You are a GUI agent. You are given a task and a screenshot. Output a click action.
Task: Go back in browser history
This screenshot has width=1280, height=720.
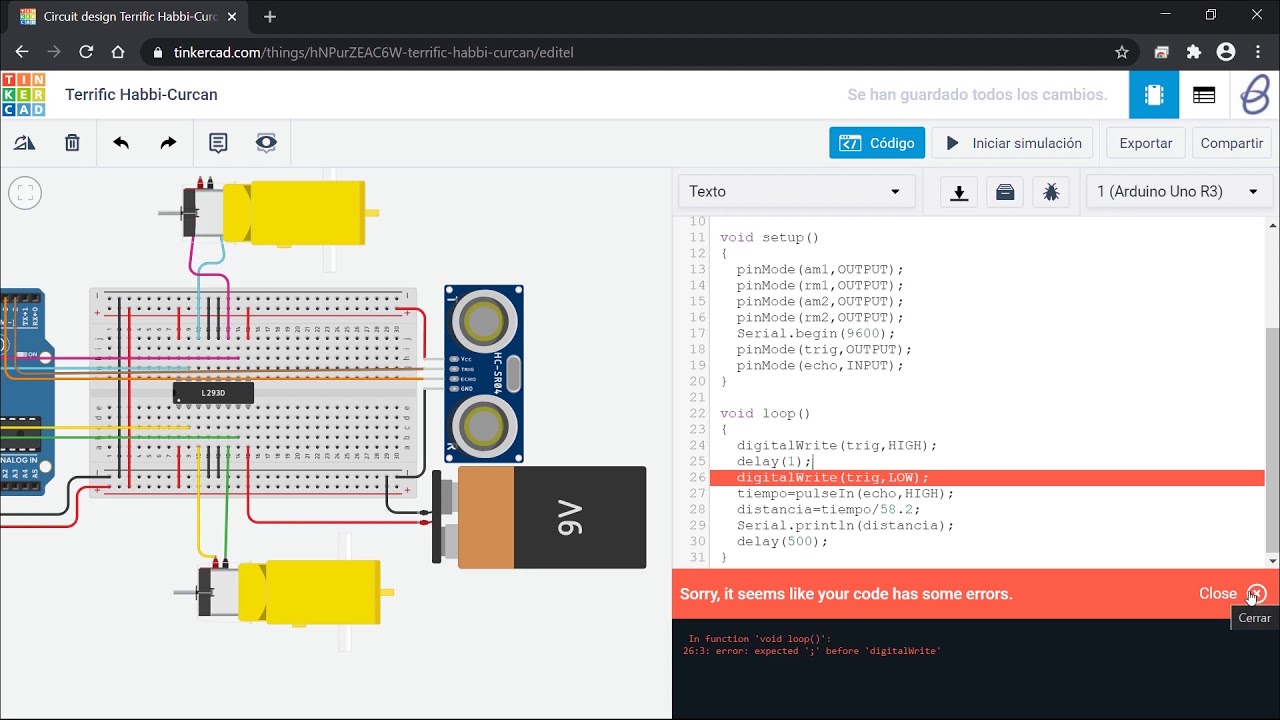click(x=22, y=52)
